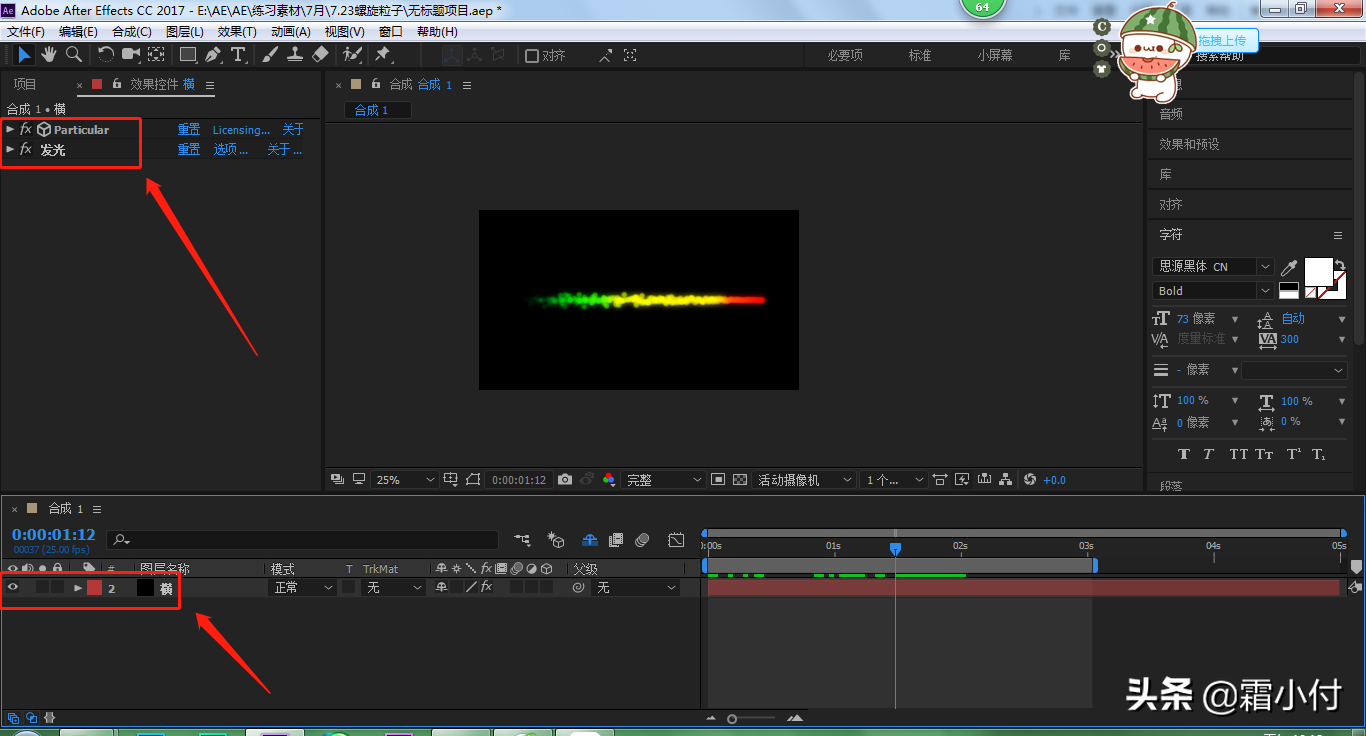
Task: Open the 效果和预设 panel
Action: click(x=1189, y=144)
